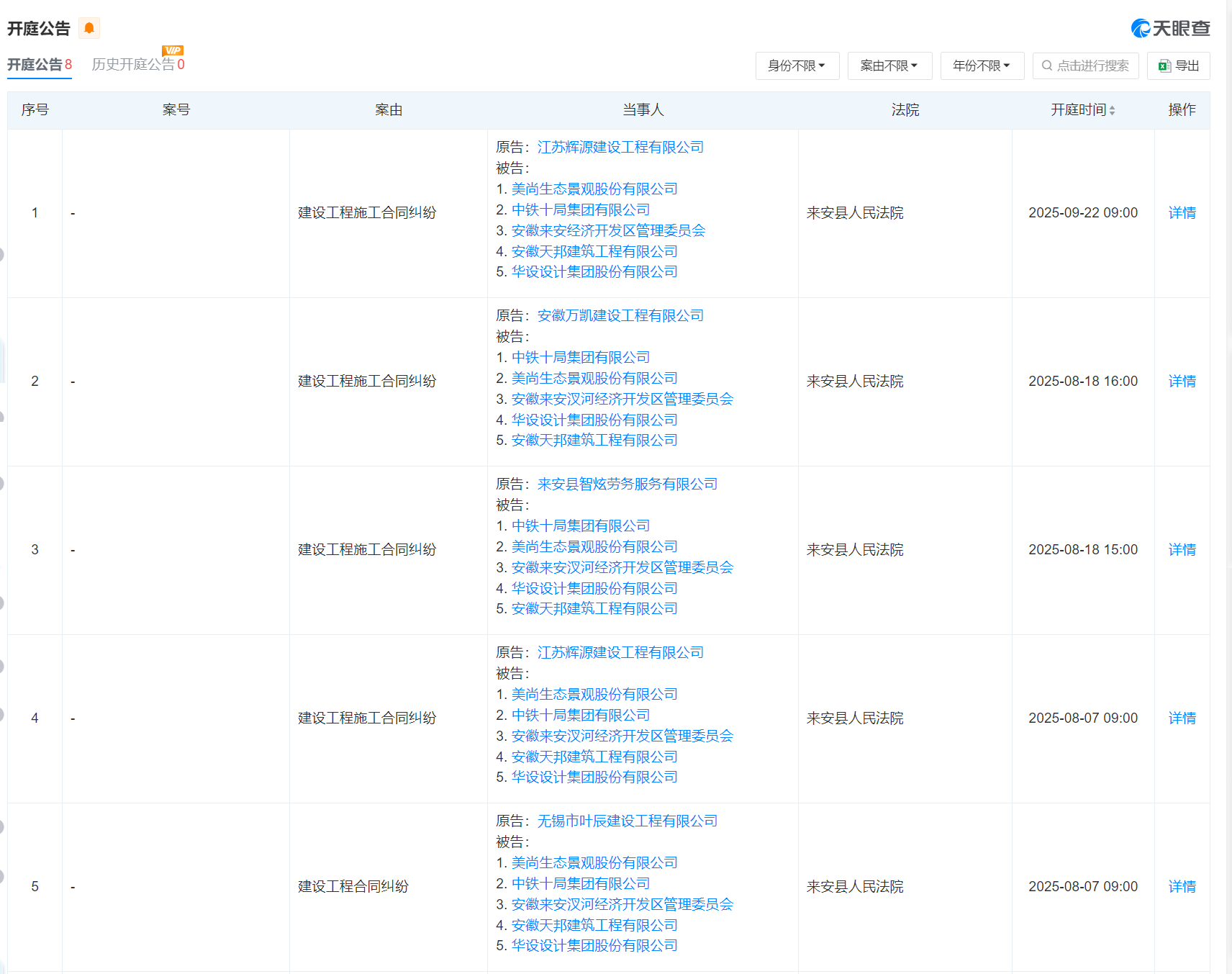Open 安徽天邦建筑工程有限公司 in row 2
Screen dimensions: 1232x974
coord(594,441)
